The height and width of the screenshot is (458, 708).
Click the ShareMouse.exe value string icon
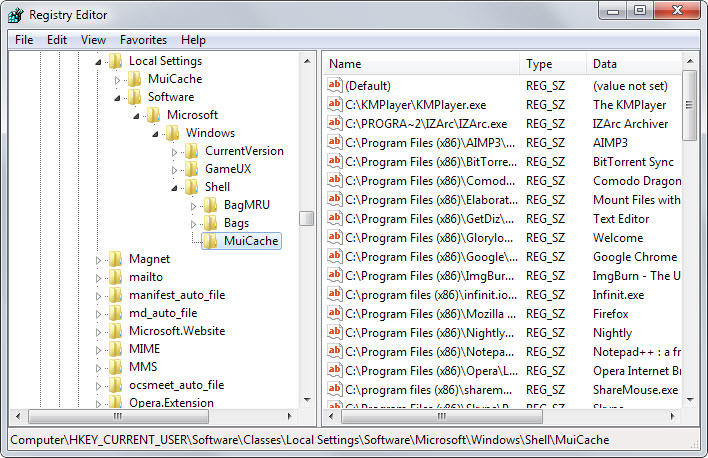[x=335, y=388]
